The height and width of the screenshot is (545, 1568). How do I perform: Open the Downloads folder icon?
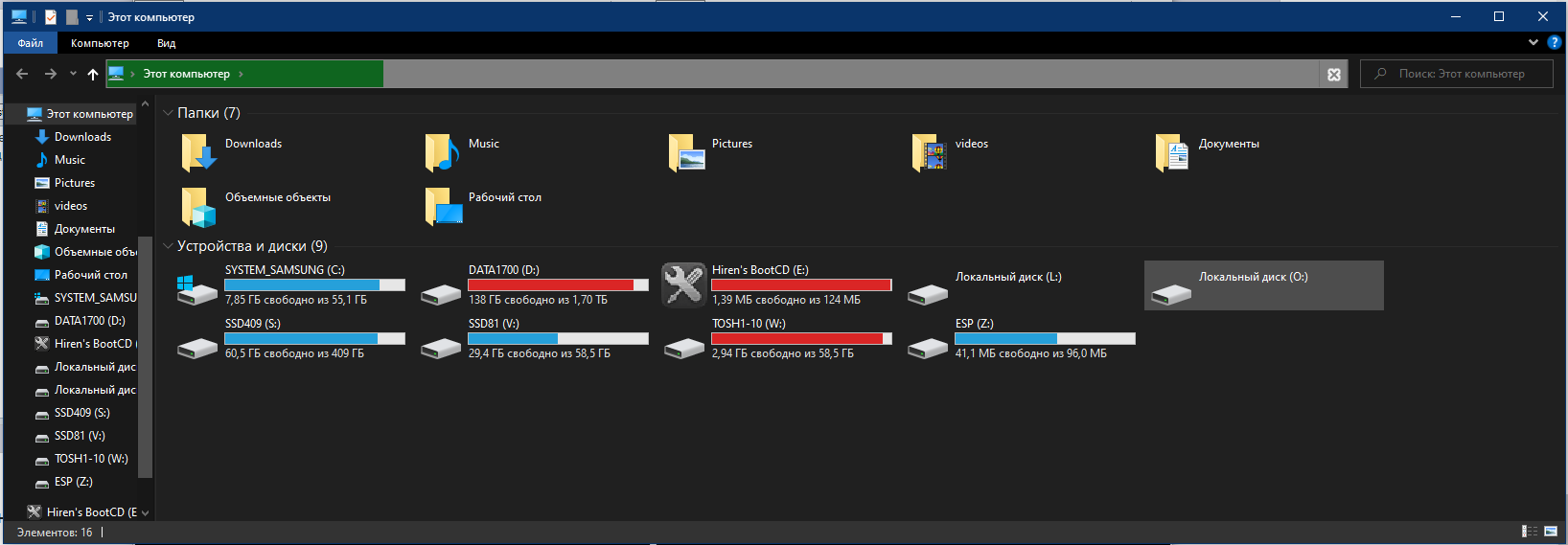click(198, 152)
